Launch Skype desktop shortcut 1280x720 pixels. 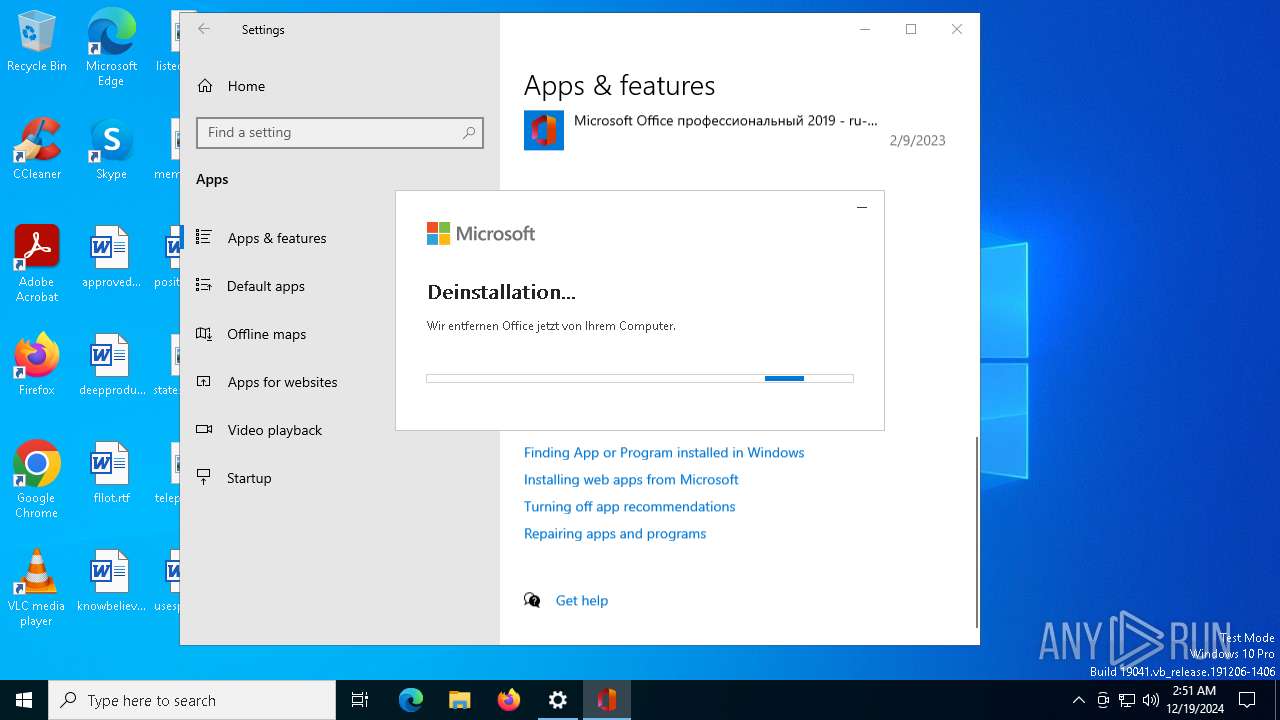[x=111, y=150]
